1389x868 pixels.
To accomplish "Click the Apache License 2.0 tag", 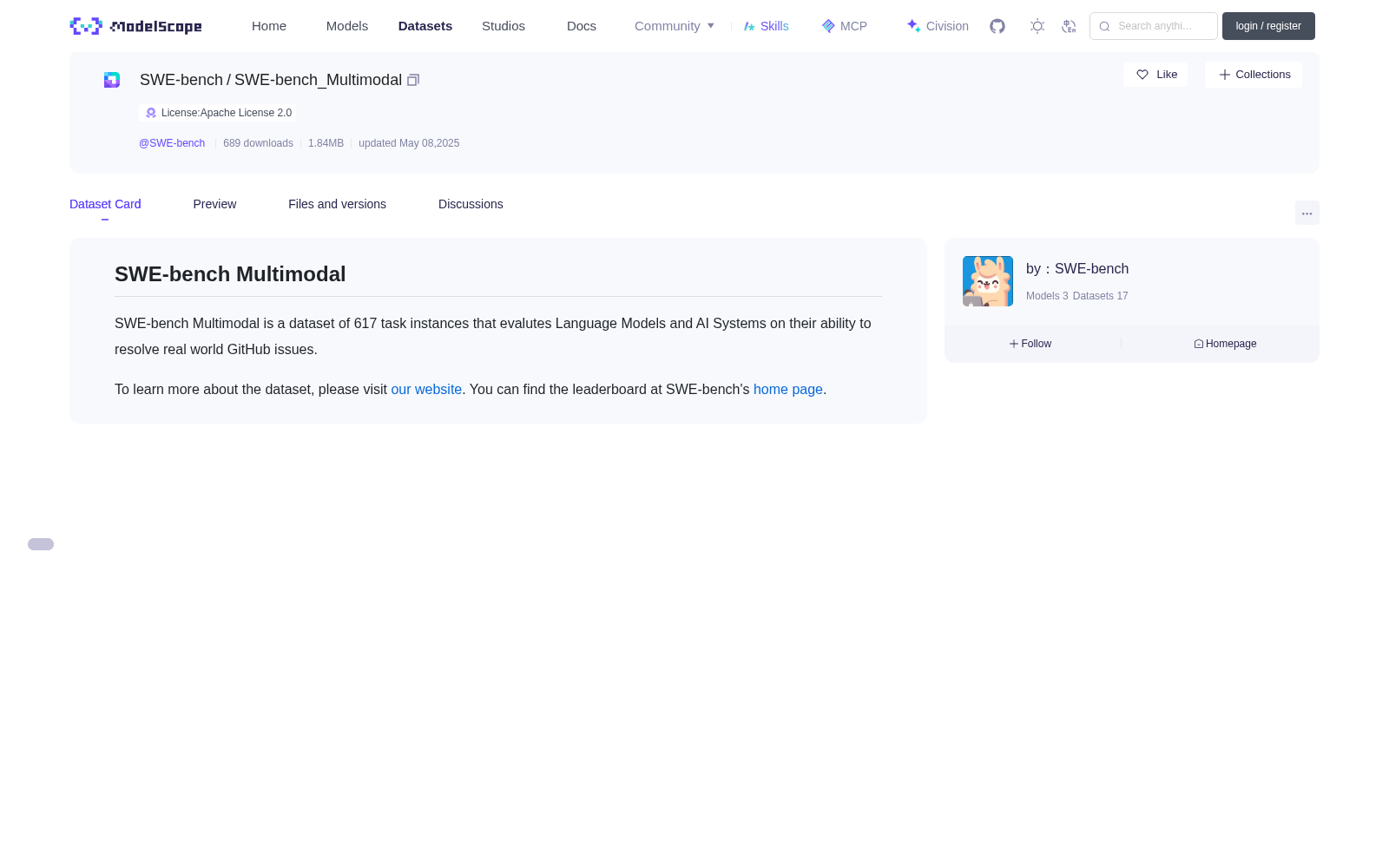I will click(217, 113).
